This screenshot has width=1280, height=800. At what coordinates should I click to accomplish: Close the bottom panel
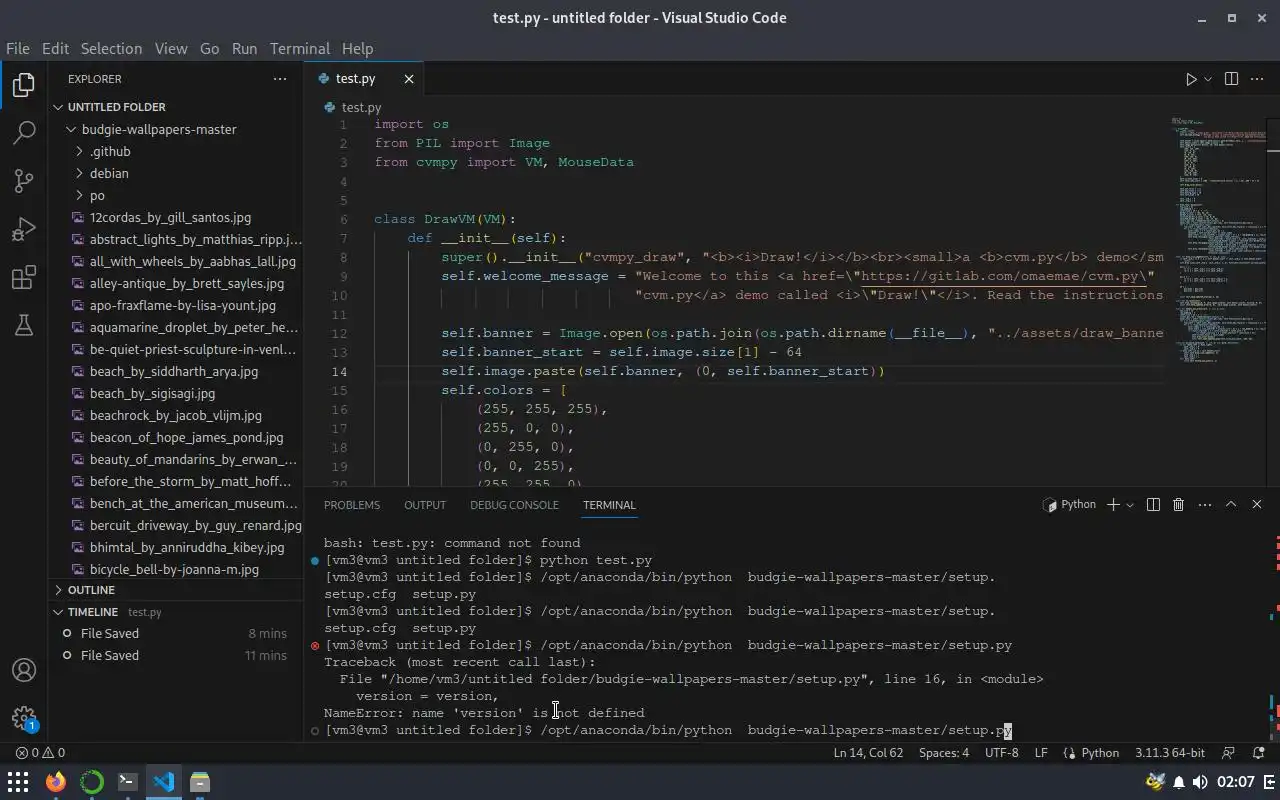pyautogui.click(x=1257, y=505)
